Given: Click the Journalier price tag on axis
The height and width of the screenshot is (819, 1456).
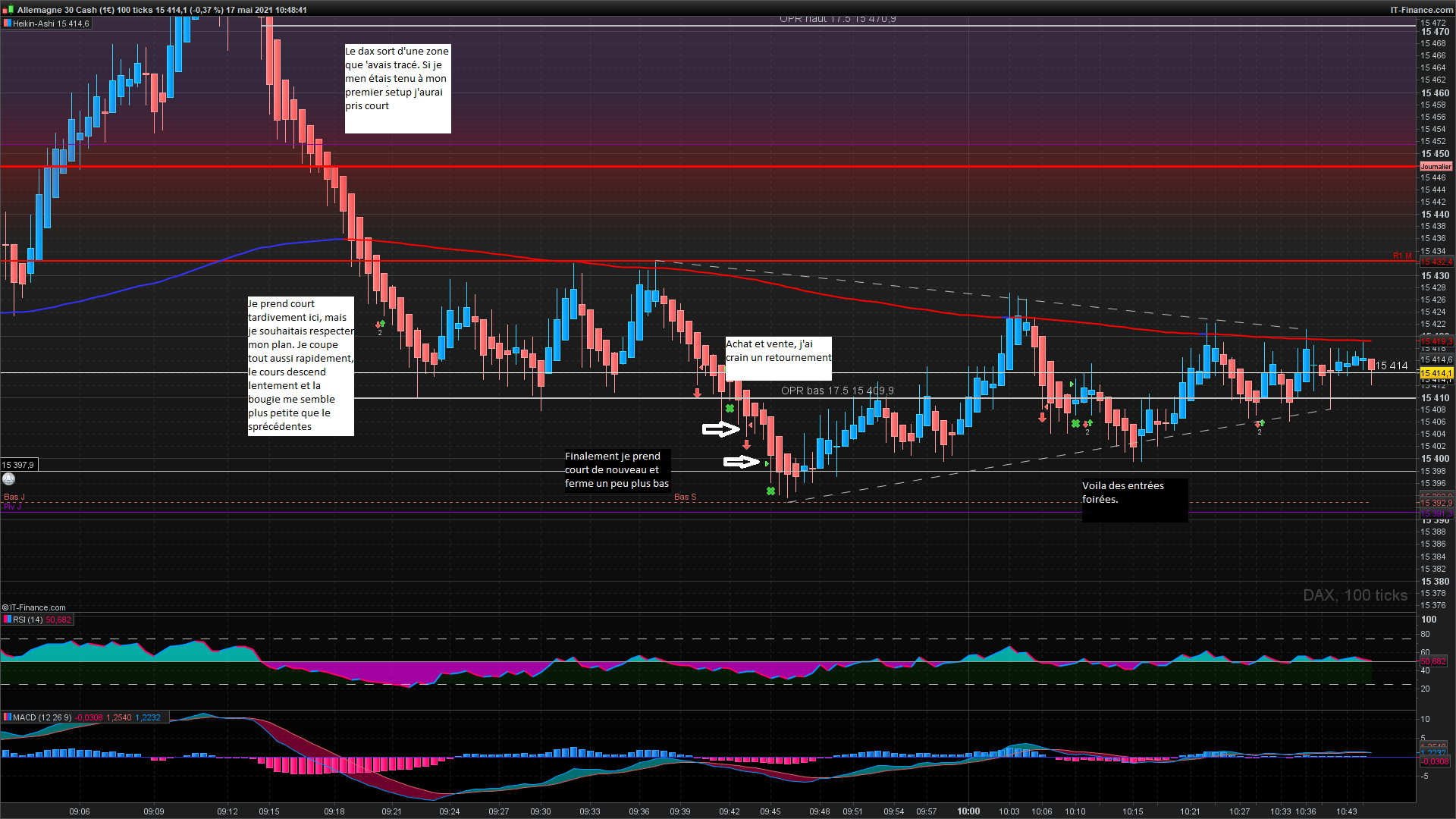Looking at the screenshot, I should [x=1436, y=166].
